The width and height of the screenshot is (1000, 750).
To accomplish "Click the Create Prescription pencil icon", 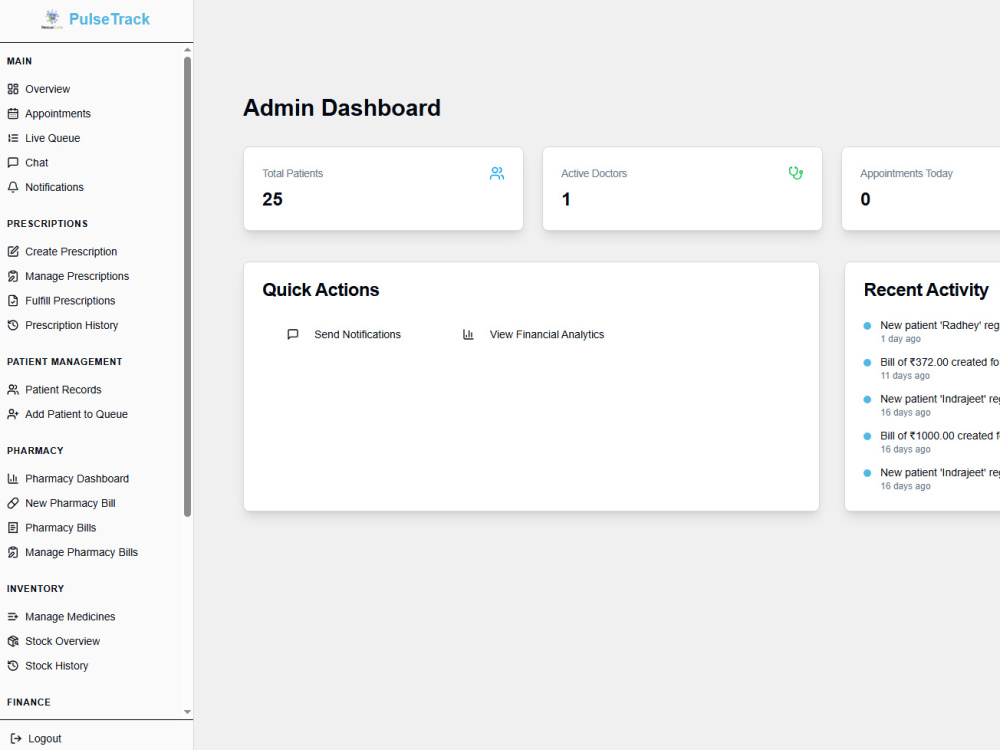I will pos(13,251).
